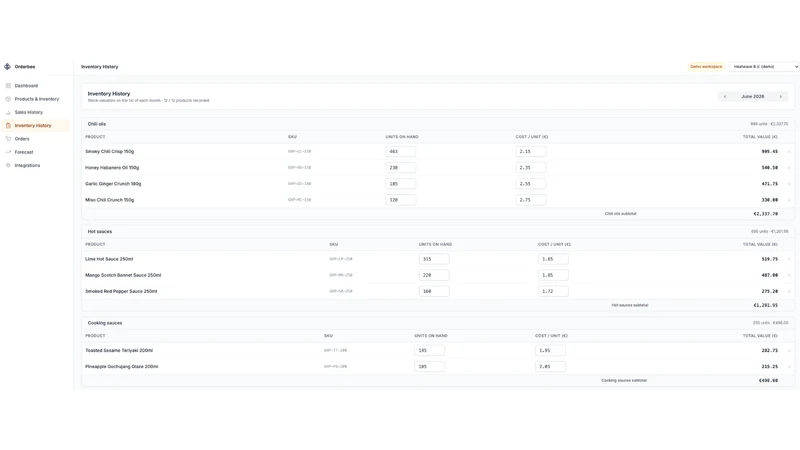
Task: Click the Chili oils section heading
Action: click(97, 124)
